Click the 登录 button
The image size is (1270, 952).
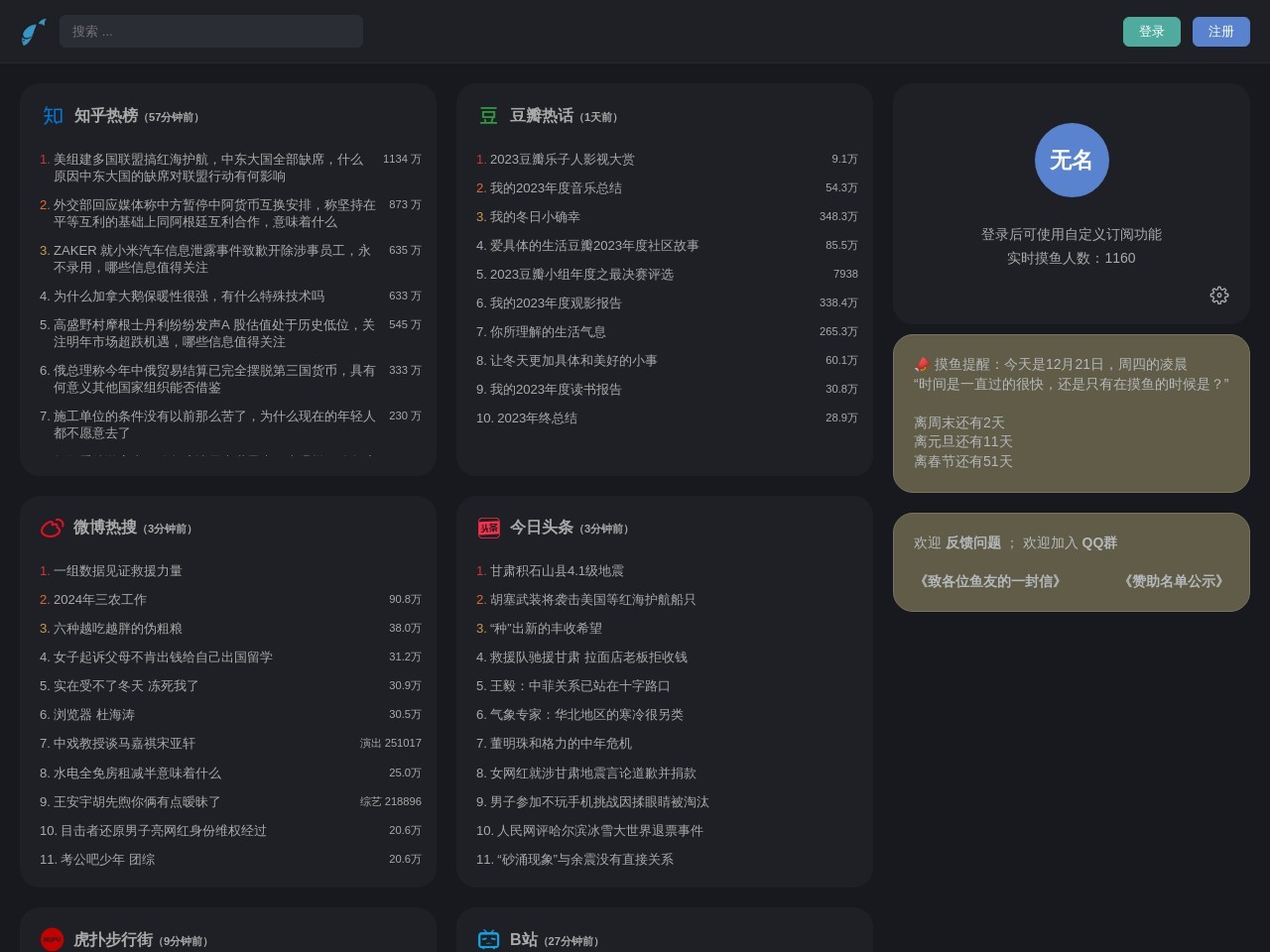tap(1152, 31)
